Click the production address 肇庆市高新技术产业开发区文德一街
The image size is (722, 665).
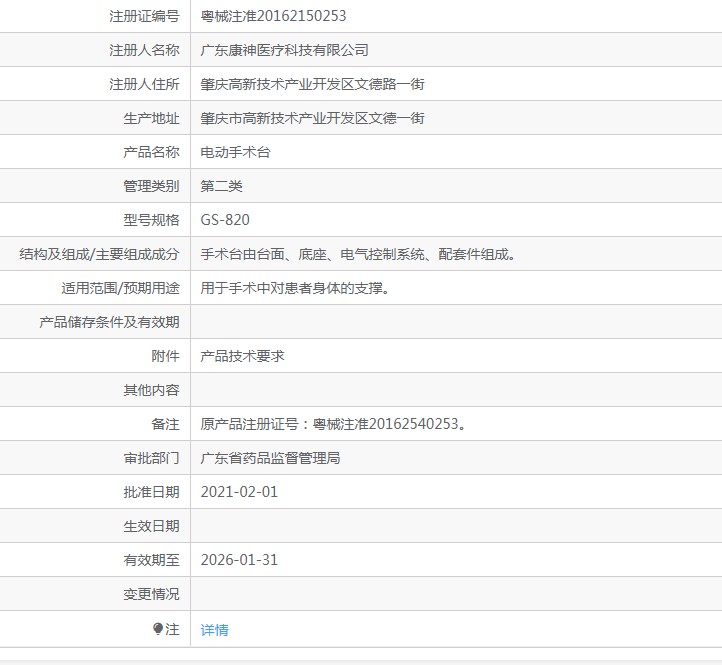312,118
